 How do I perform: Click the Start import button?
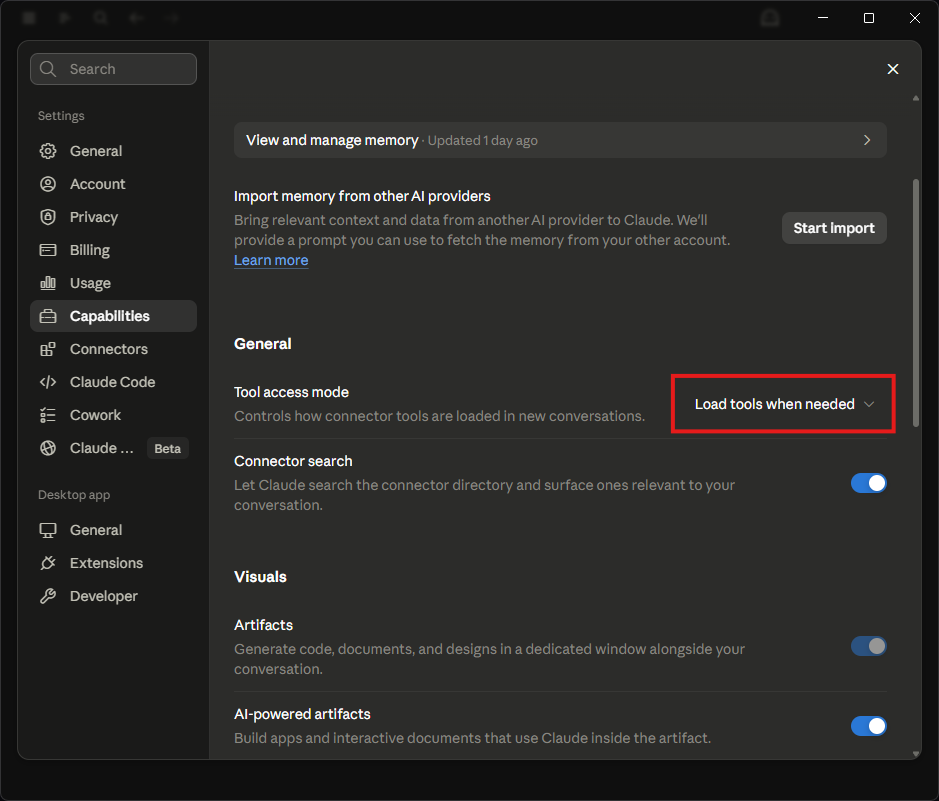point(834,228)
